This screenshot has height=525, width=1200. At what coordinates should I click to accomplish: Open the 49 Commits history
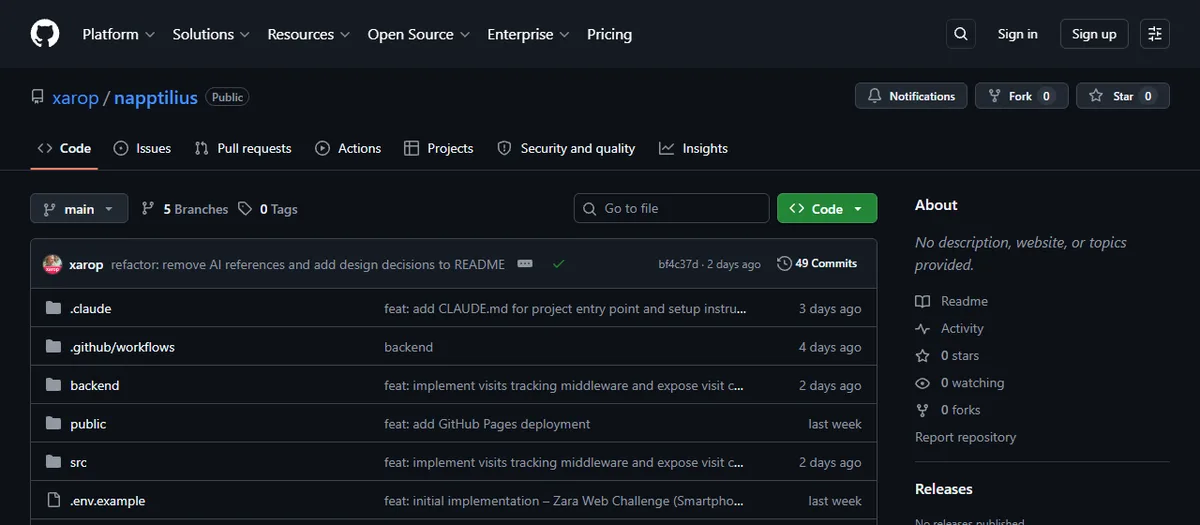coord(817,264)
